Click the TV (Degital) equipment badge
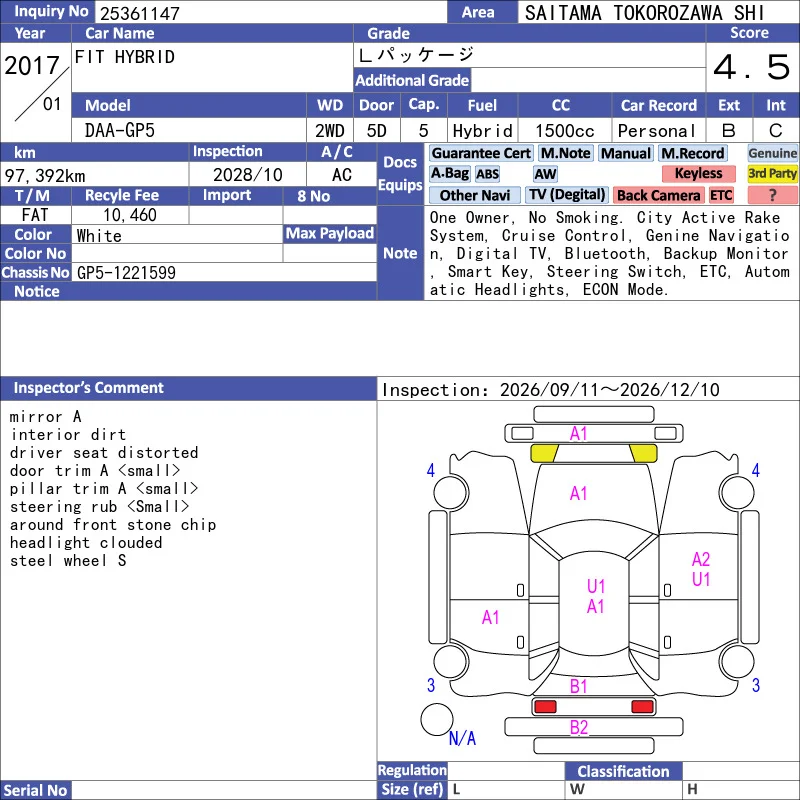 tap(567, 195)
